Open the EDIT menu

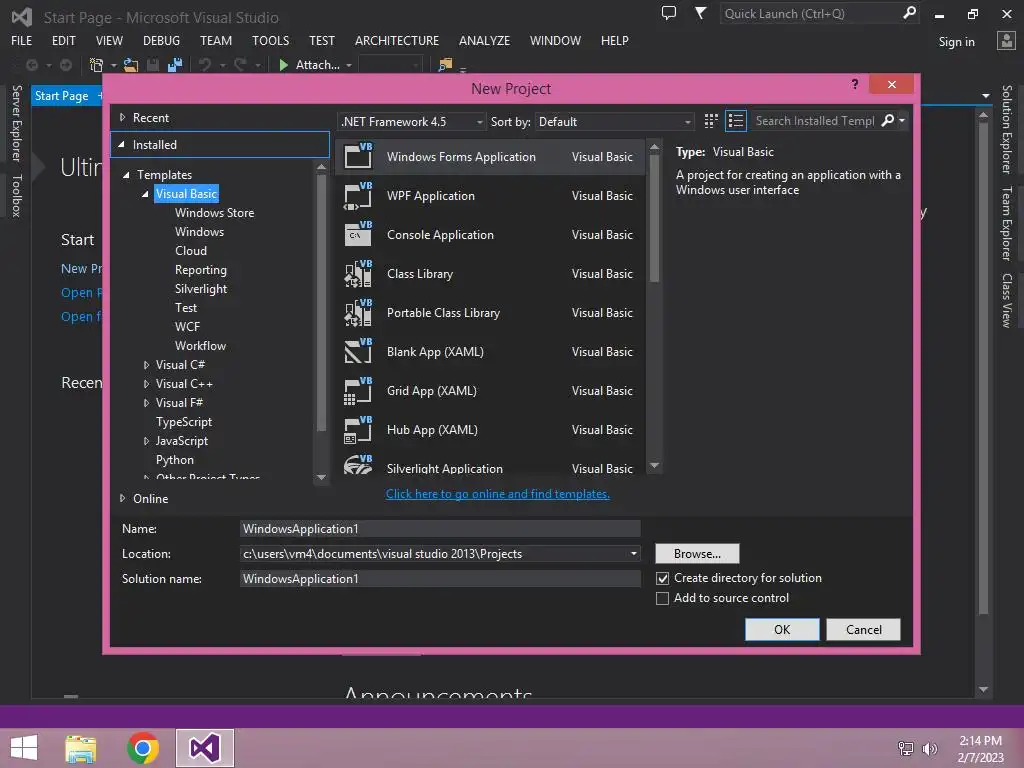pyautogui.click(x=63, y=40)
